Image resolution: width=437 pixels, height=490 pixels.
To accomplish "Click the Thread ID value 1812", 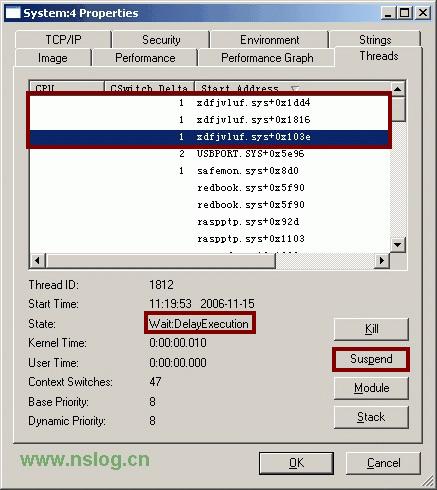I will 161,285.
